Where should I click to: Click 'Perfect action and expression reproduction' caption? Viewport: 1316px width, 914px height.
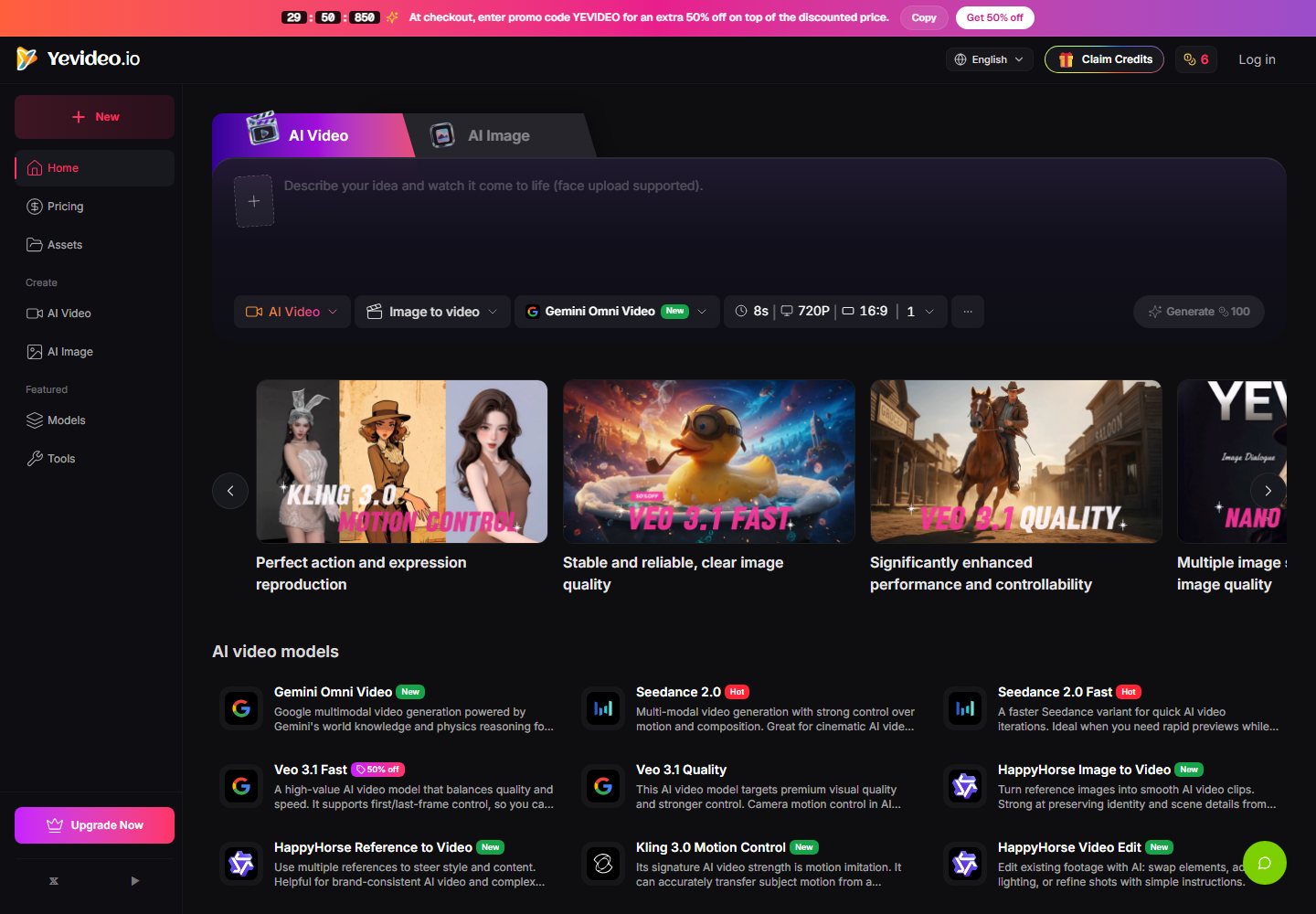pyautogui.click(x=361, y=573)
